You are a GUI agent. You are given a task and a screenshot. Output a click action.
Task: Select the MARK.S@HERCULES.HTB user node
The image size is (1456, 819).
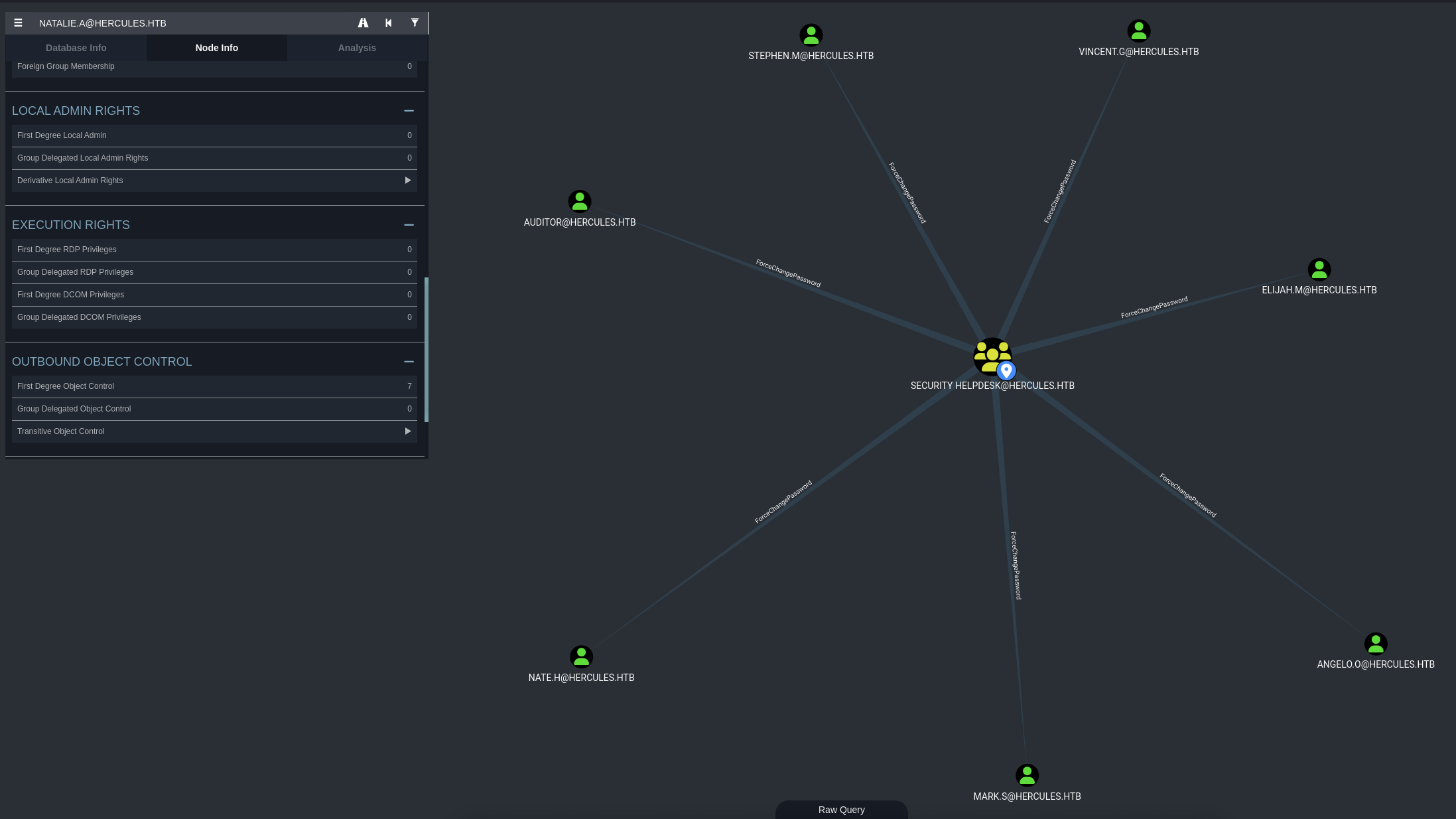[1027, 775]
